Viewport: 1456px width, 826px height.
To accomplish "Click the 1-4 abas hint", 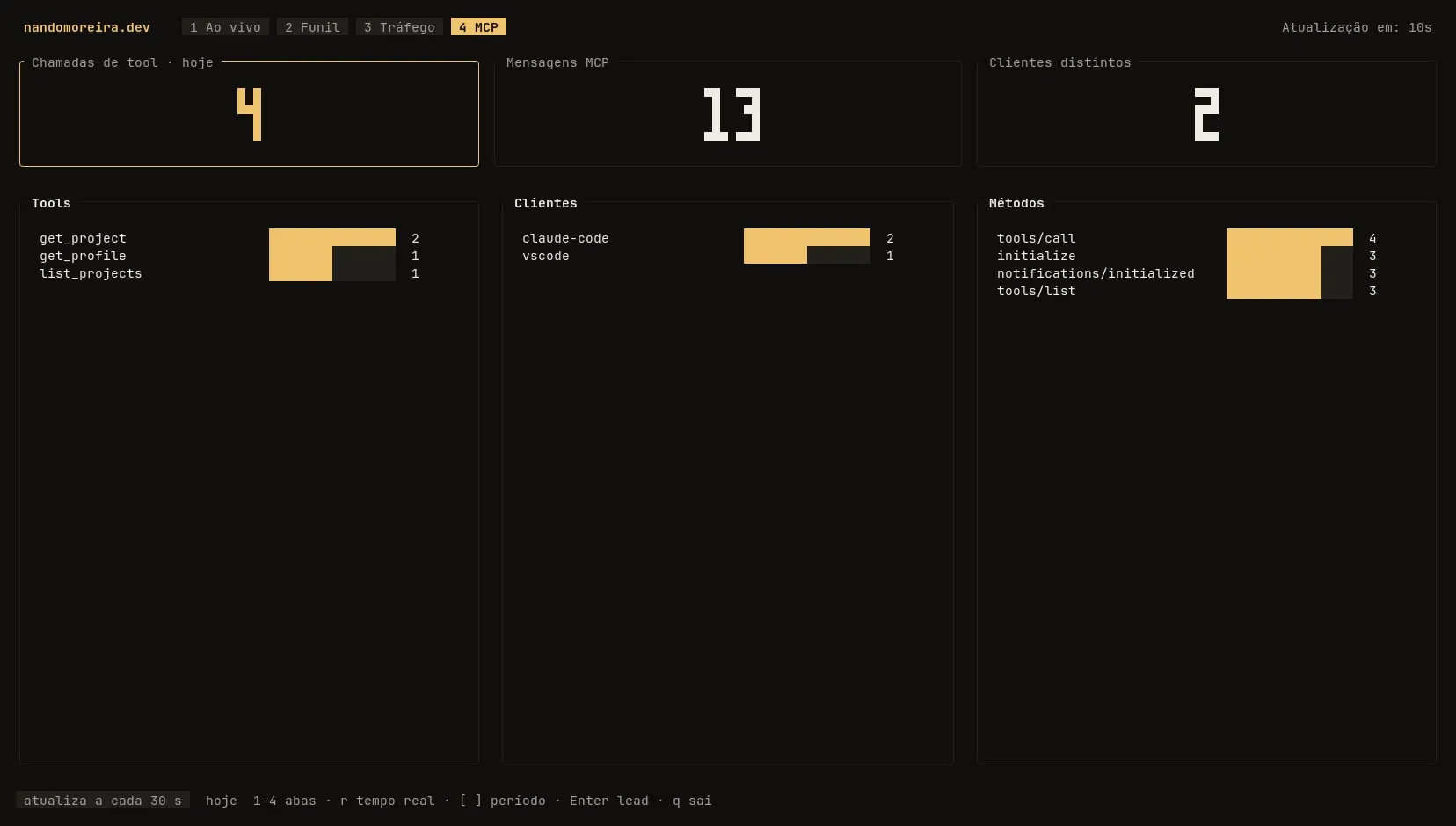I will (285, 801).
